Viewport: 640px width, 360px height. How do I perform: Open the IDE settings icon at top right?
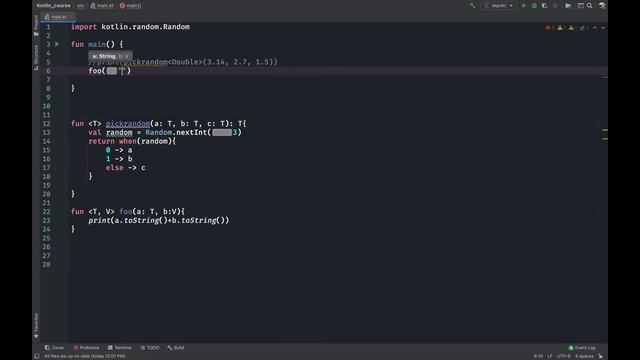[x=602, y=6]
